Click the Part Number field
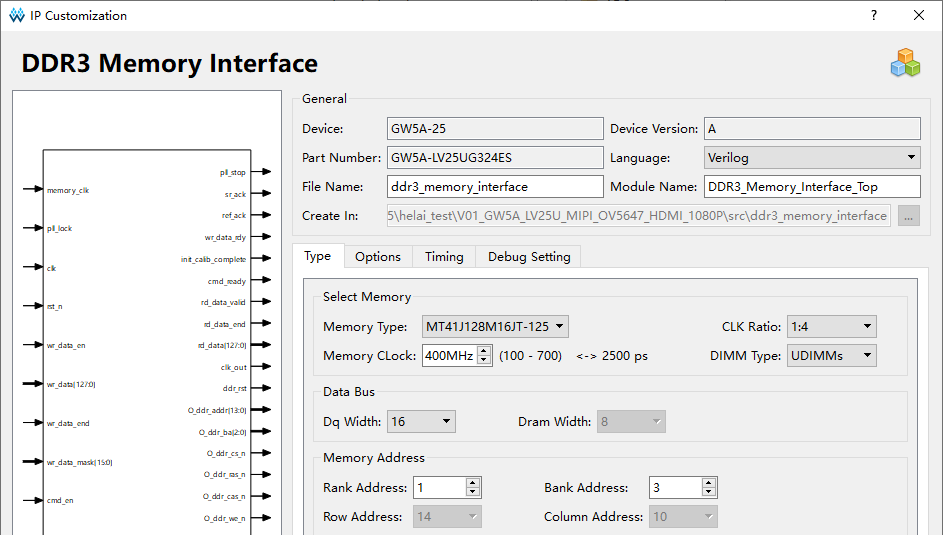The width and height of the screenshot is (943, 535). (495, 157)
